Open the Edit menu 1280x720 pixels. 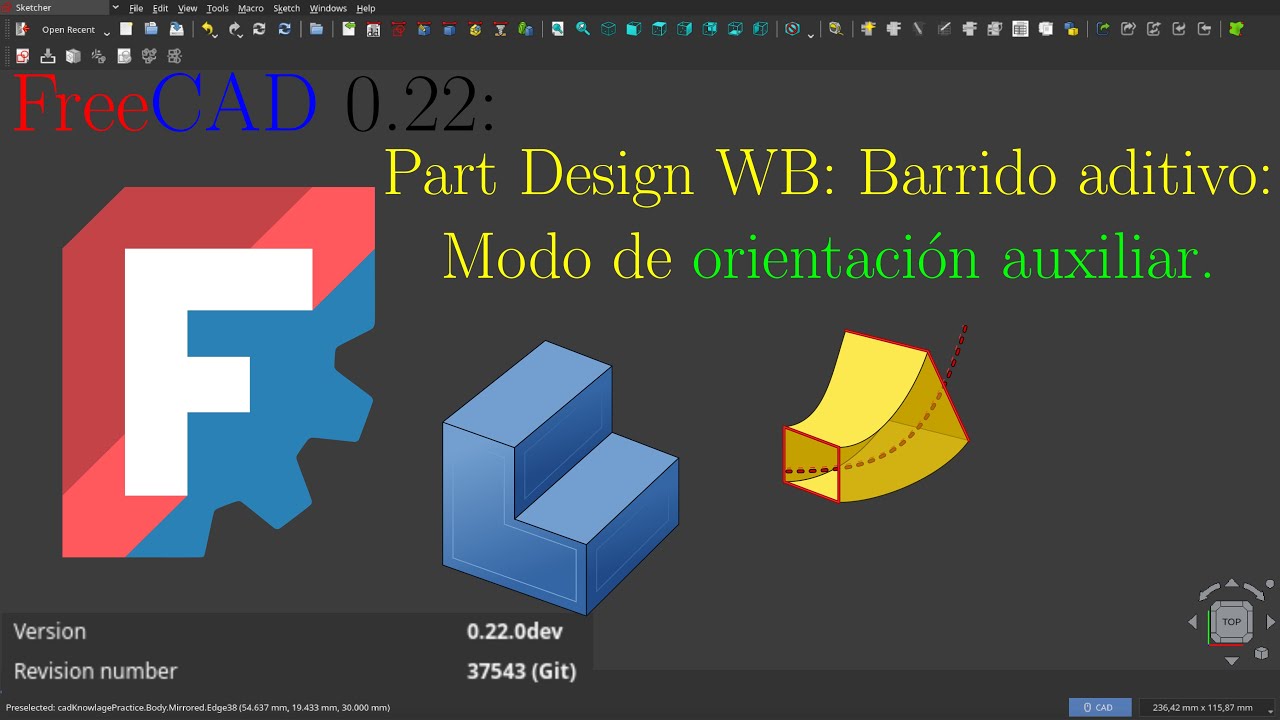(x=160, y=8)
